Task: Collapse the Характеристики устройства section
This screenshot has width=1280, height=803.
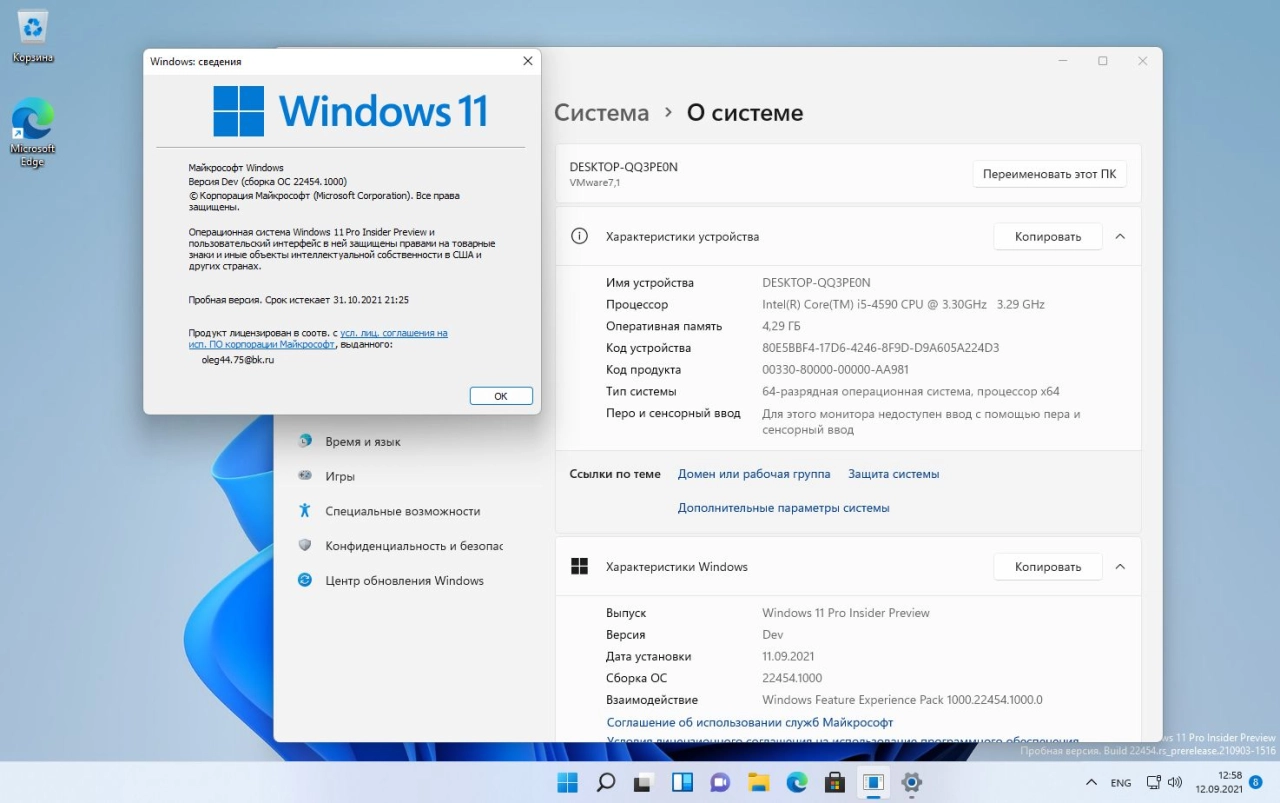Action: (x=1120, y=237)
